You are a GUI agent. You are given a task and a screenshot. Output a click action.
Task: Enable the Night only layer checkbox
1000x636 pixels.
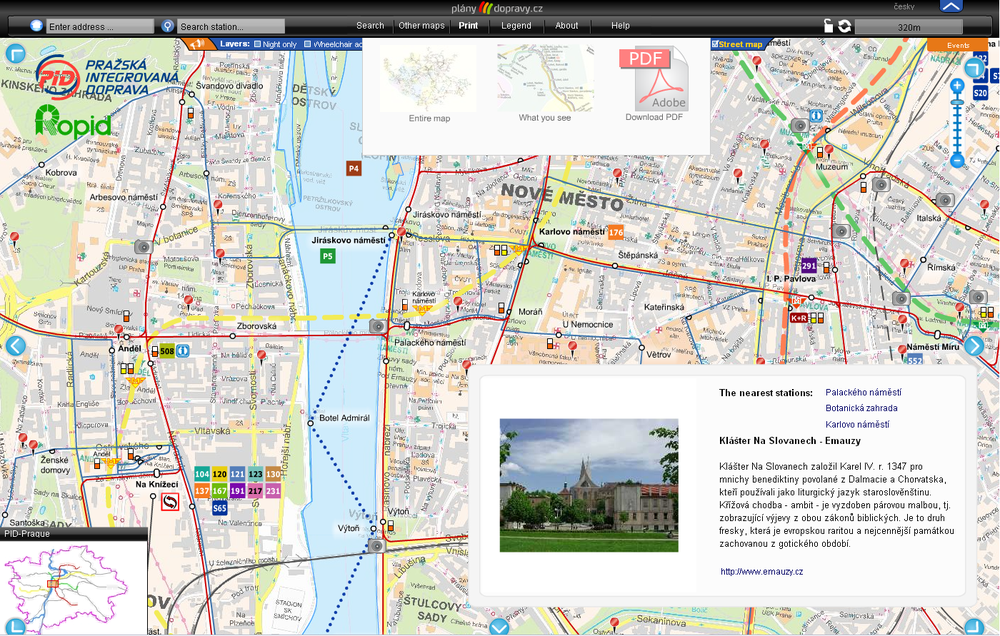257,45
